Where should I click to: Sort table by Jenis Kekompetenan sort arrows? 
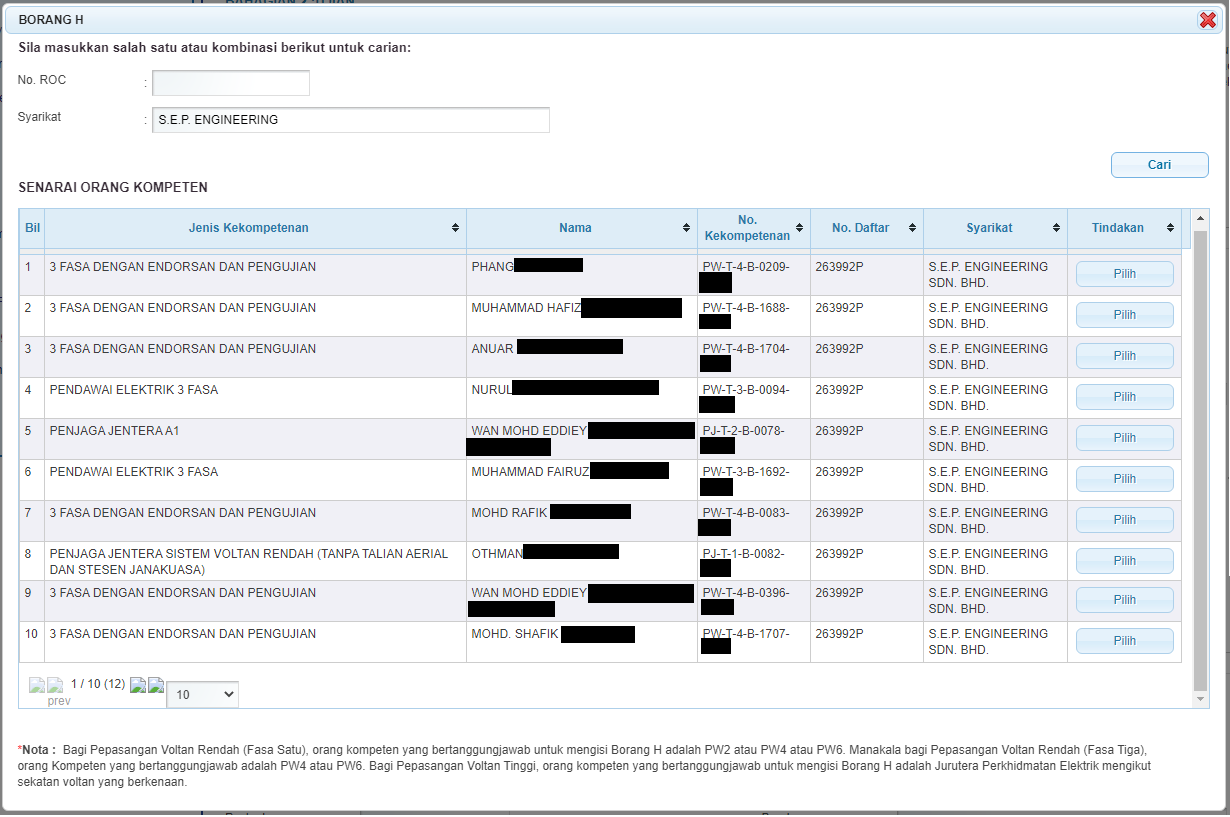(456, 228)
